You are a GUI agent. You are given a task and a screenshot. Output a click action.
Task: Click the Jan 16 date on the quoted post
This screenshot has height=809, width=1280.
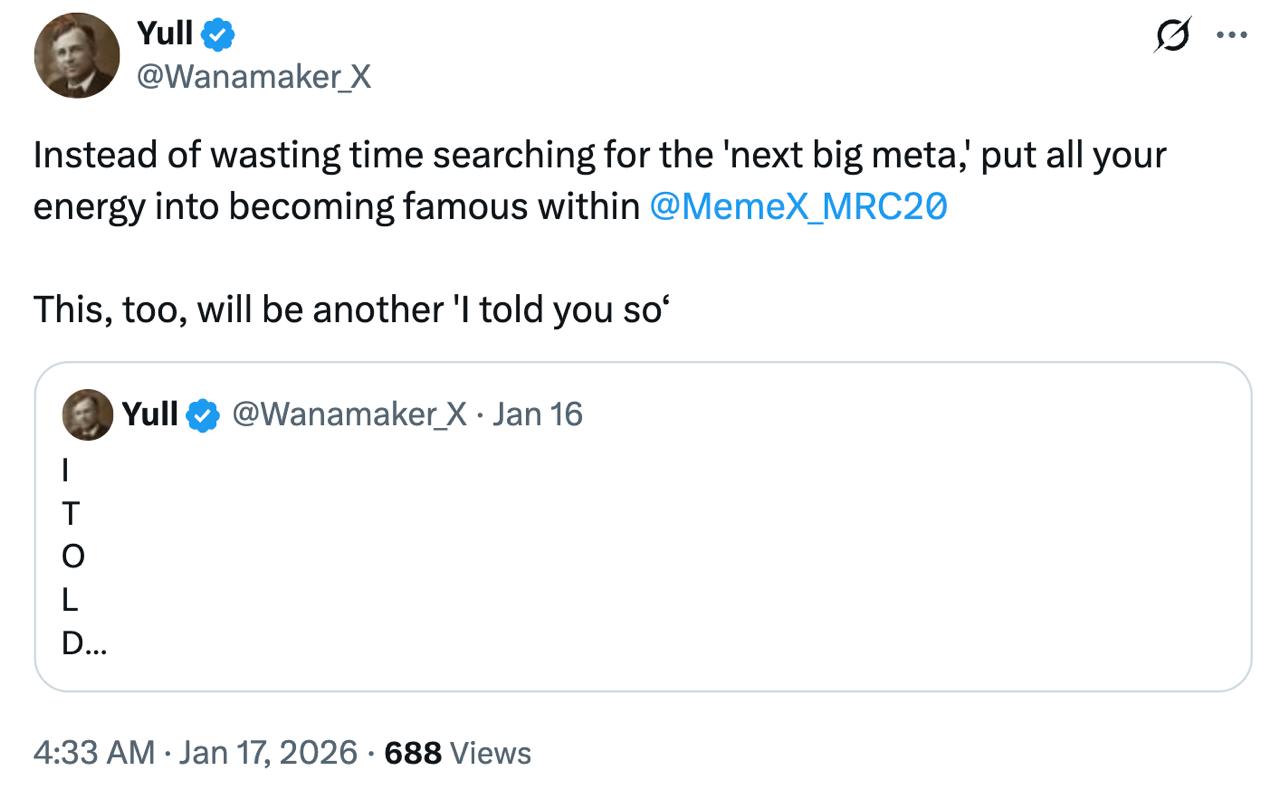538,414
